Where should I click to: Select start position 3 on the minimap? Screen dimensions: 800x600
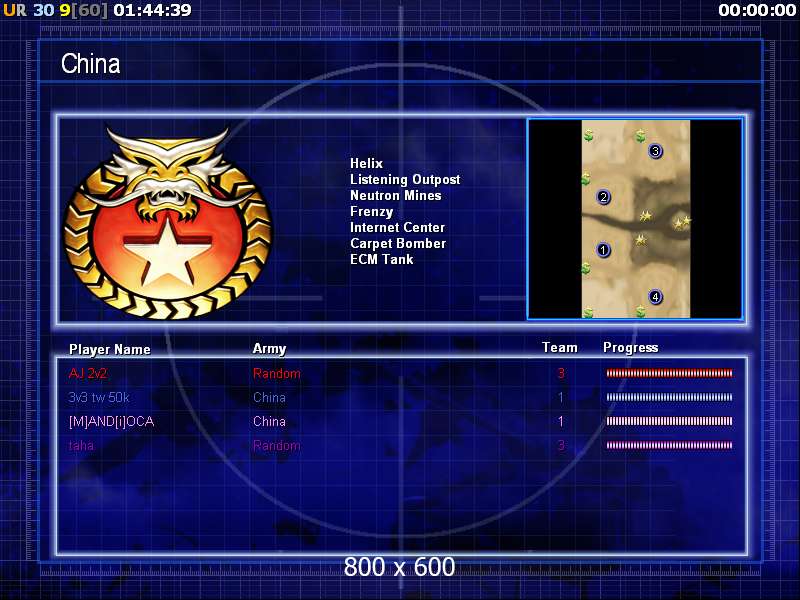coord(655,151)
